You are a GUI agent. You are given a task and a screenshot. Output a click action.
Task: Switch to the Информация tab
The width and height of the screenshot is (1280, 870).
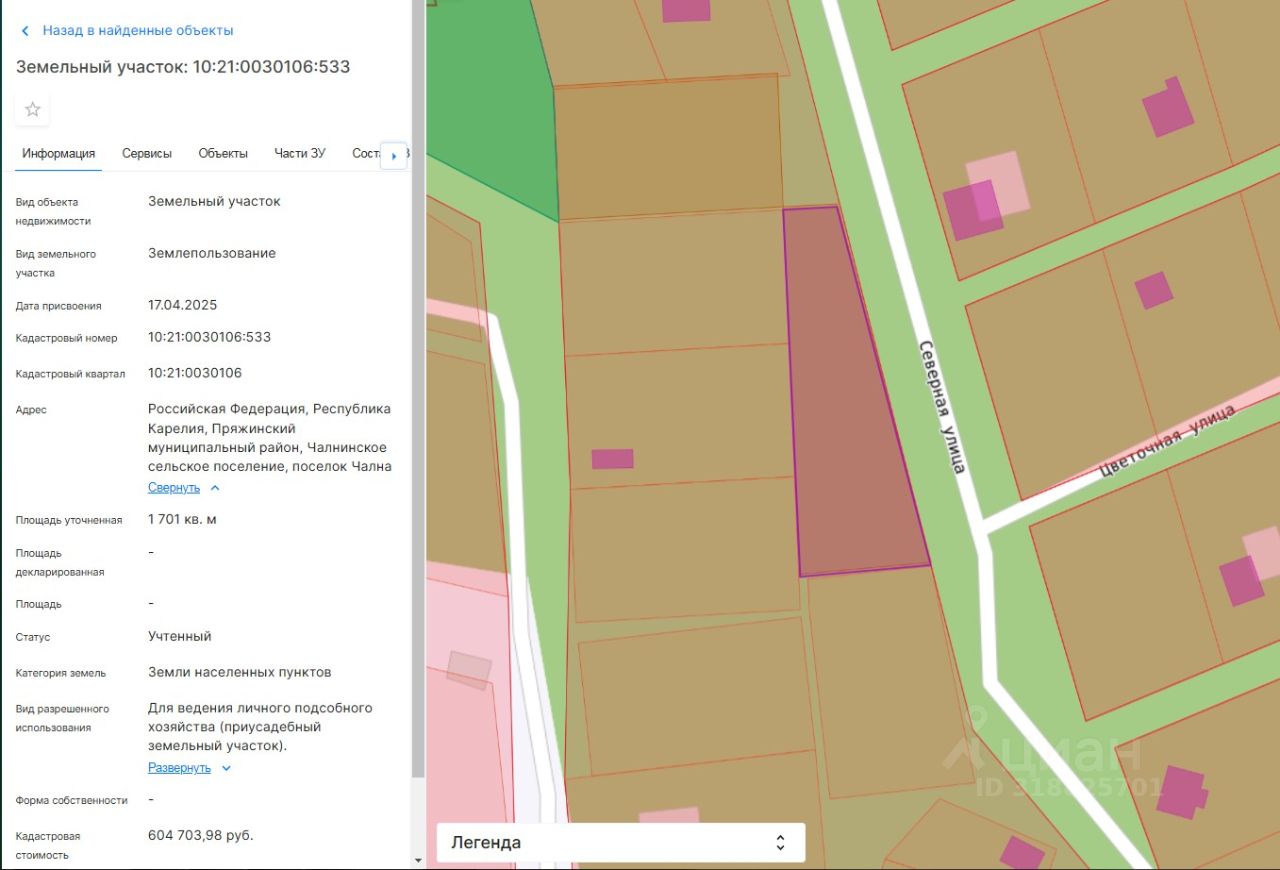(x=59, y=153)
